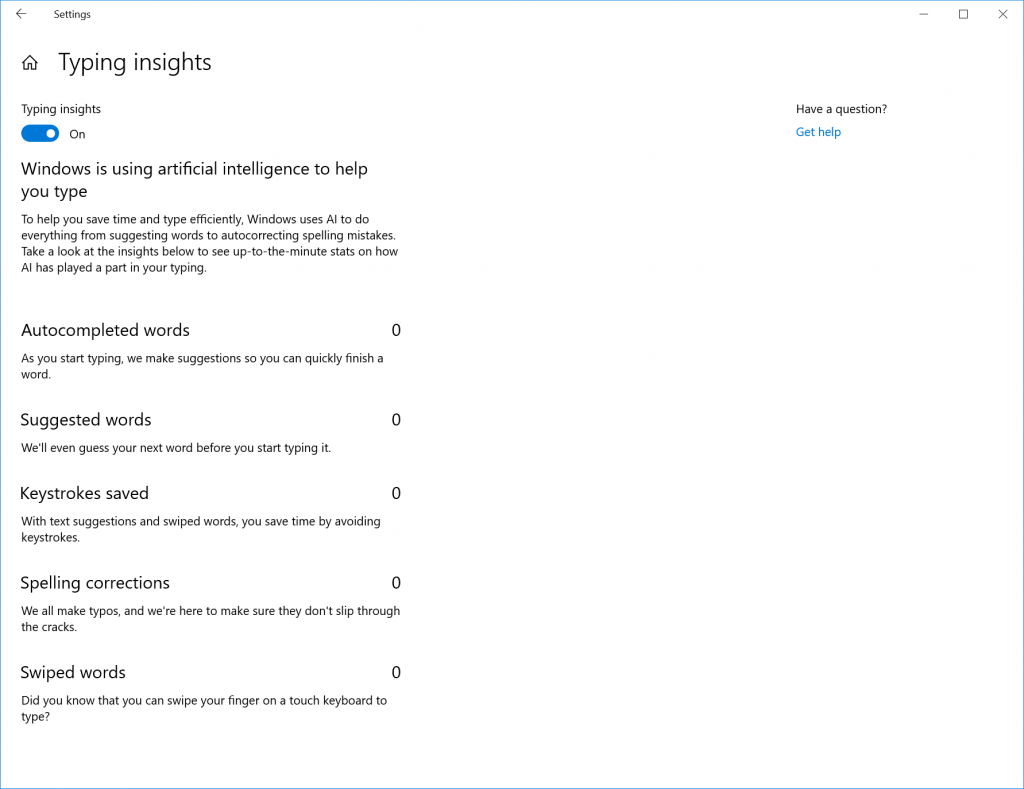Image resolution: width=1024 pixels, height=789 pixels.
Task: Click the Suggested words count value
Action: [396, 420]
